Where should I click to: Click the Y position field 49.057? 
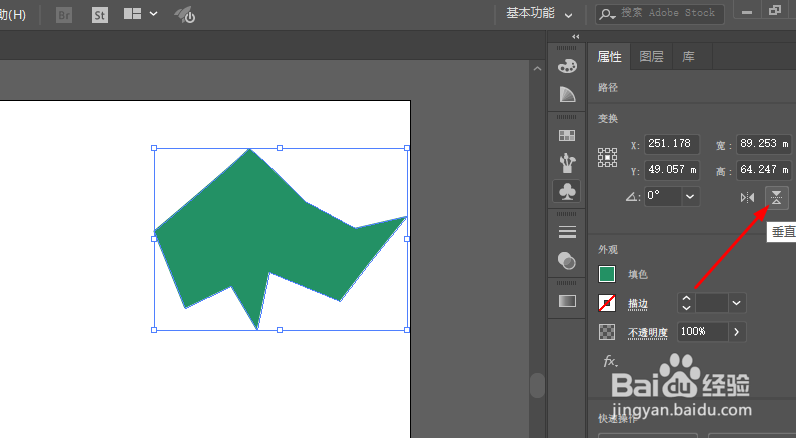point(672,170)
